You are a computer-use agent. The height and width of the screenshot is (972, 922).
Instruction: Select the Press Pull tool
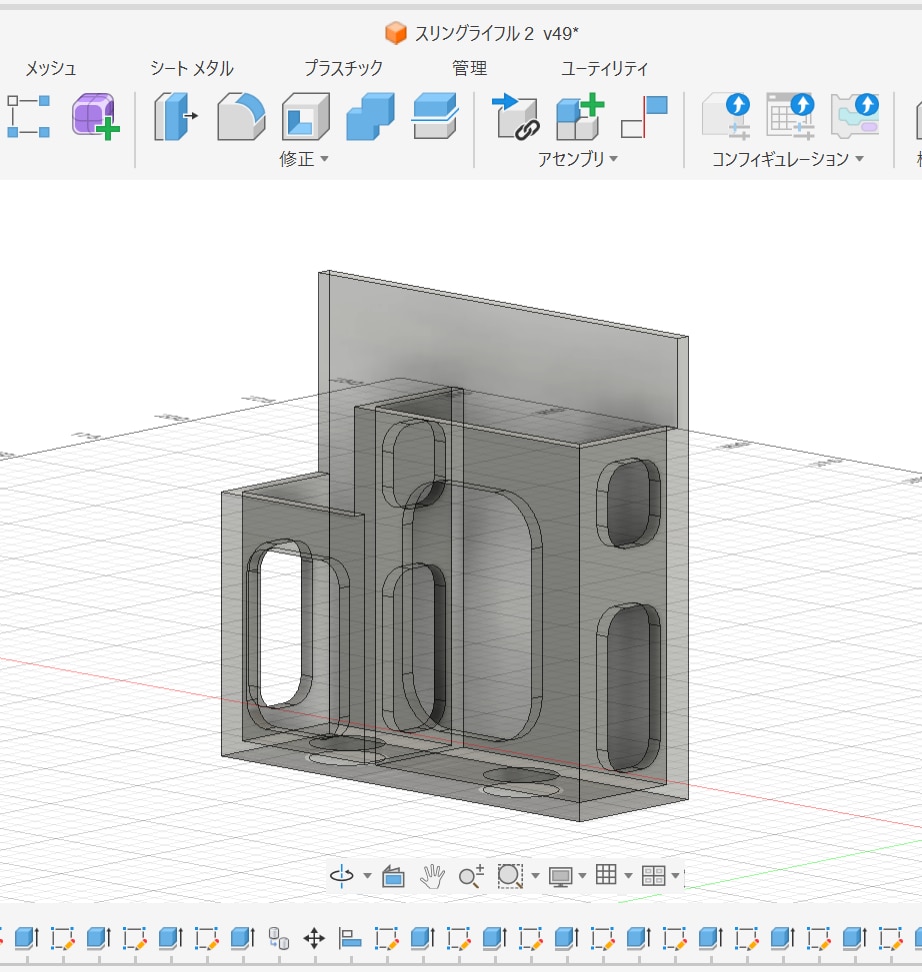(x=175, y=116)
